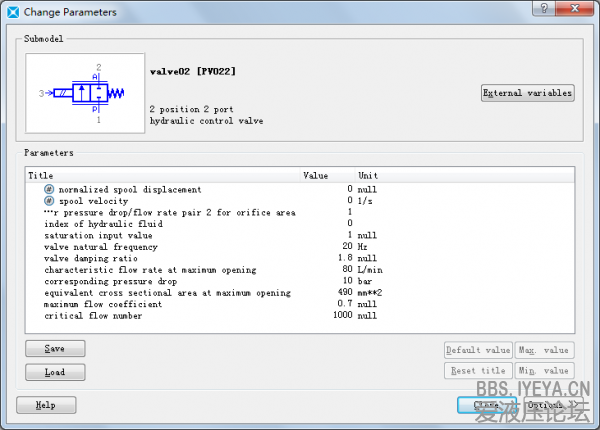The height and width of the screenshot is (430, 600).
Task: Click the state variable icon beside spool velocity
Action: coord(48,201)
